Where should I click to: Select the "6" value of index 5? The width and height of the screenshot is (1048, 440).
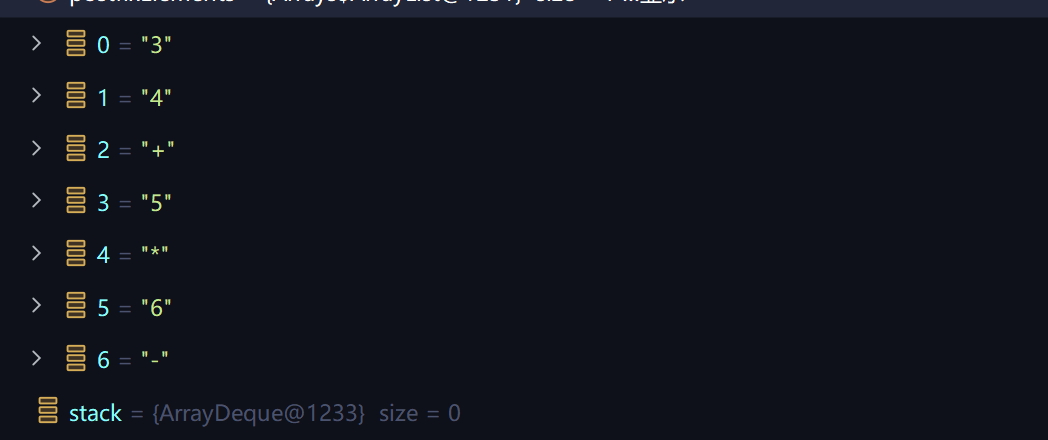click(156, 308)
